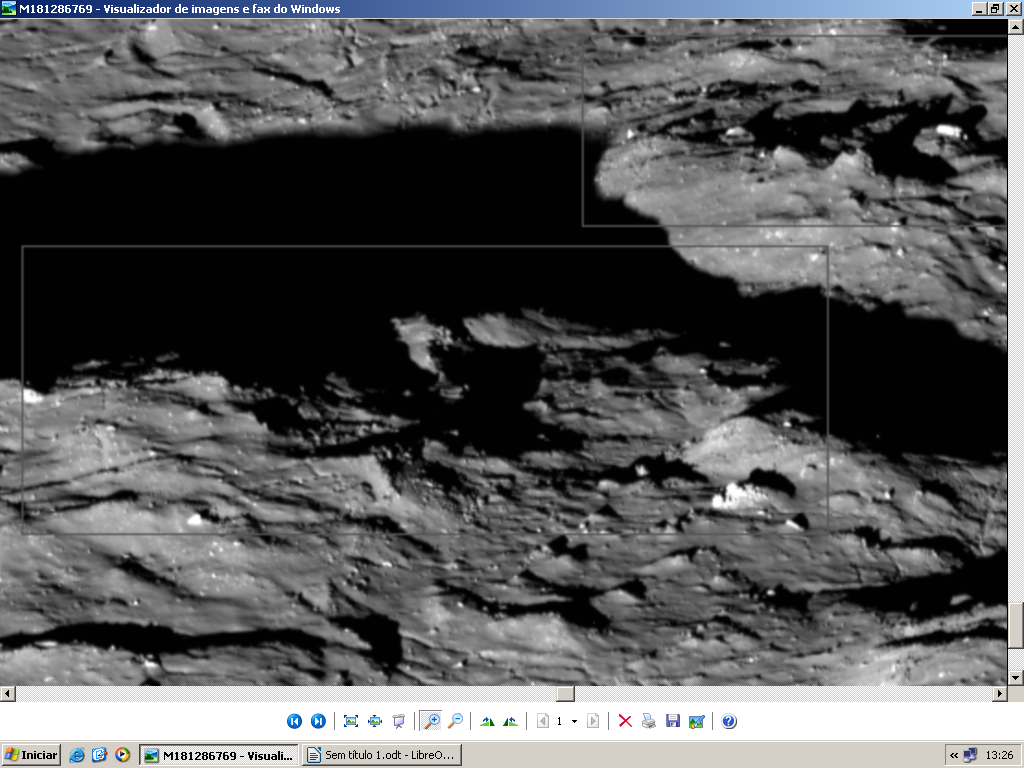Go to the next image

[318, 721]
